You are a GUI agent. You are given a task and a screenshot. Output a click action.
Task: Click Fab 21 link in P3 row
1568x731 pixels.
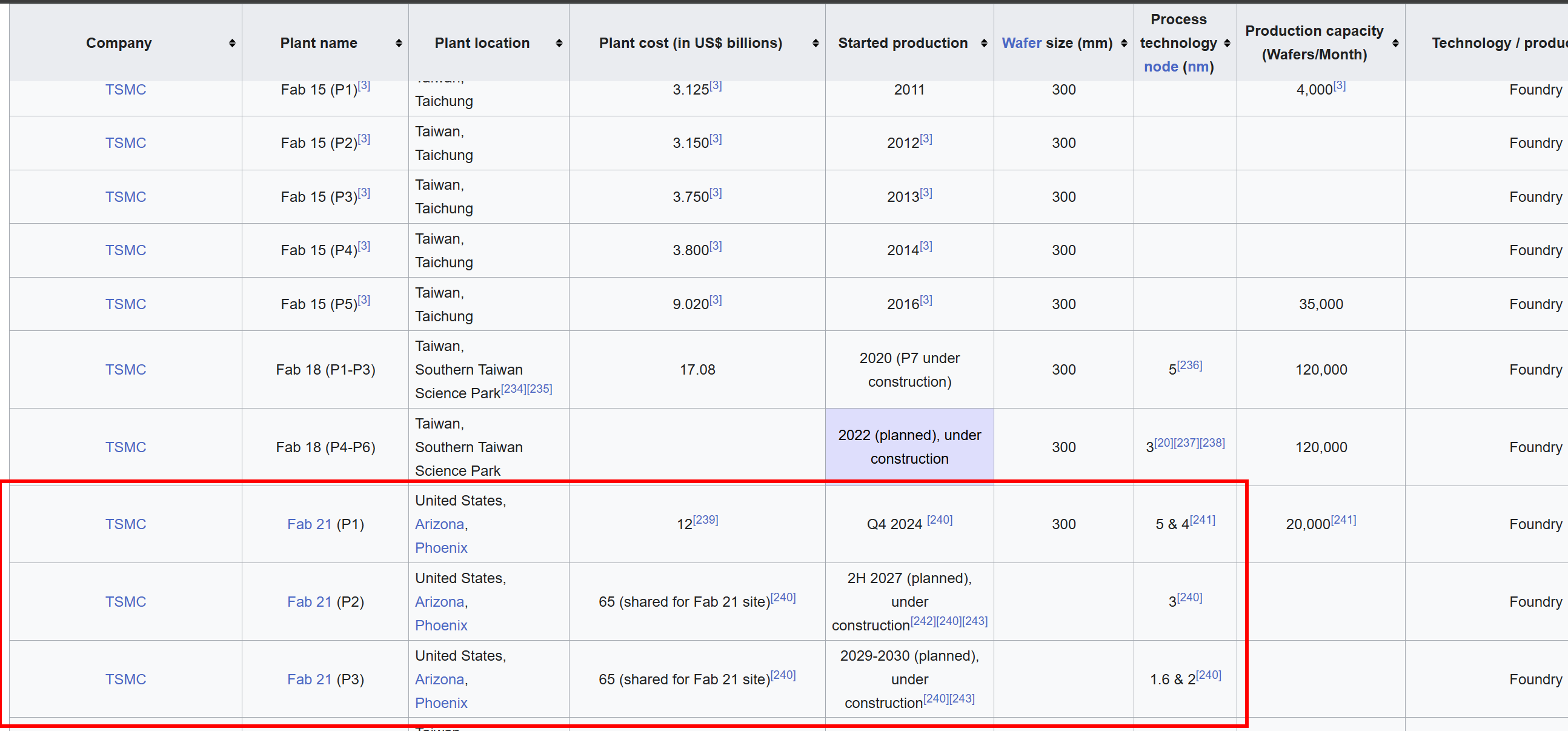pyautogui.click(x=309, y=679)
